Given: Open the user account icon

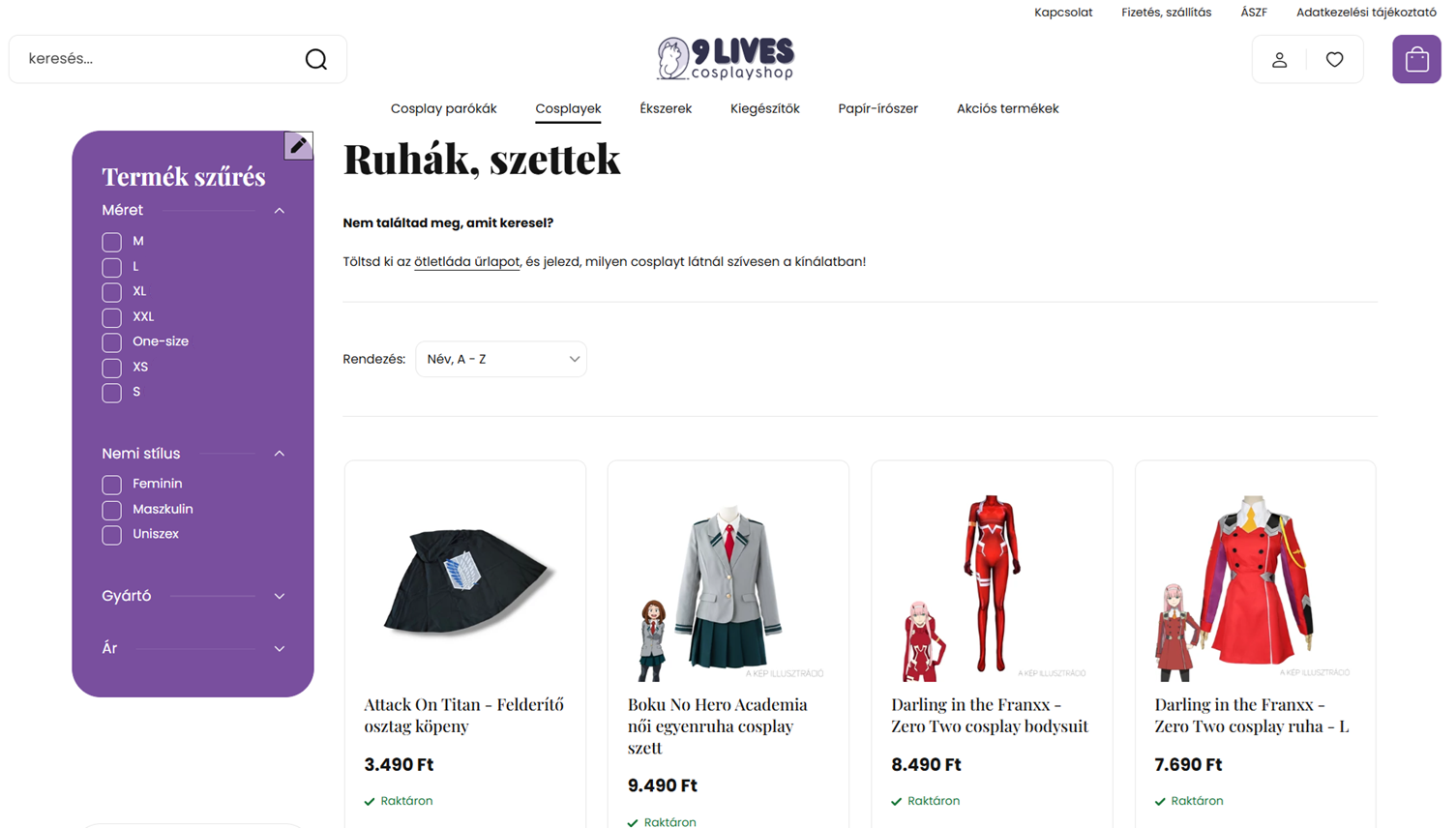Looking at the screenshot, I should [1279, 60].
